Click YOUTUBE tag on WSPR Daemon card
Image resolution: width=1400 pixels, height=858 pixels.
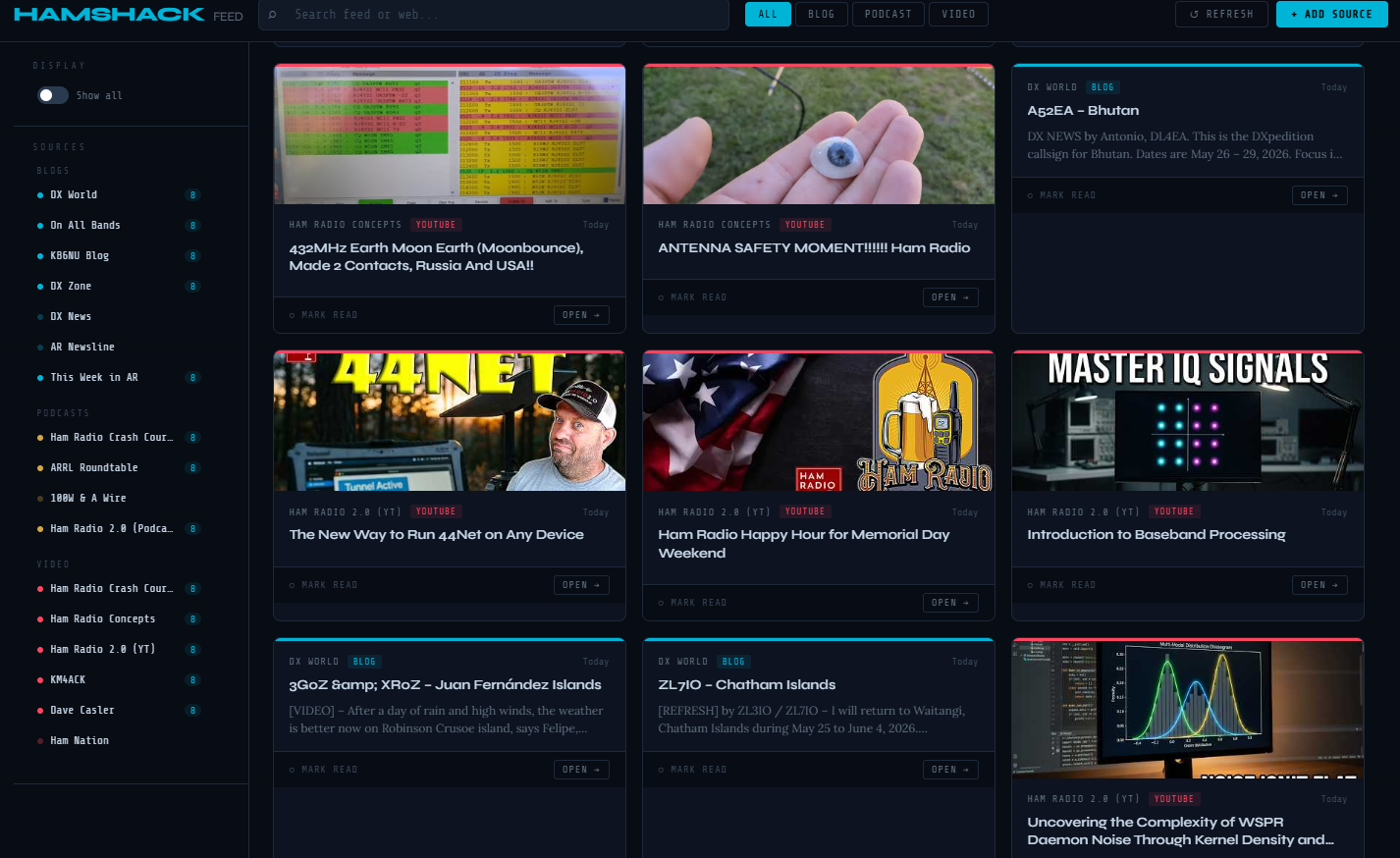click(1174, 799)
